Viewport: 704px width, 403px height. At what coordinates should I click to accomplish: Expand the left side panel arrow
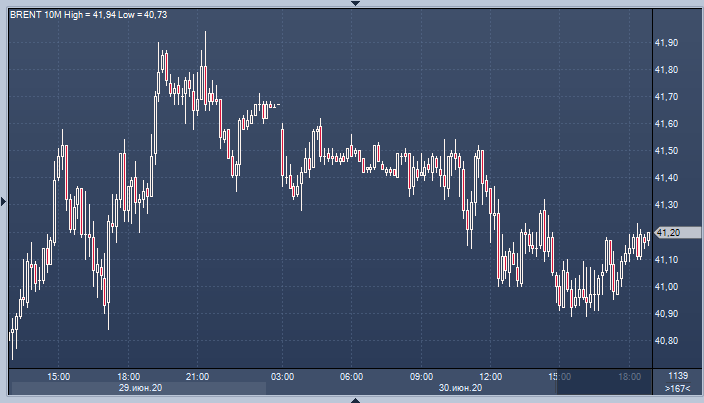tap(4, 202)
